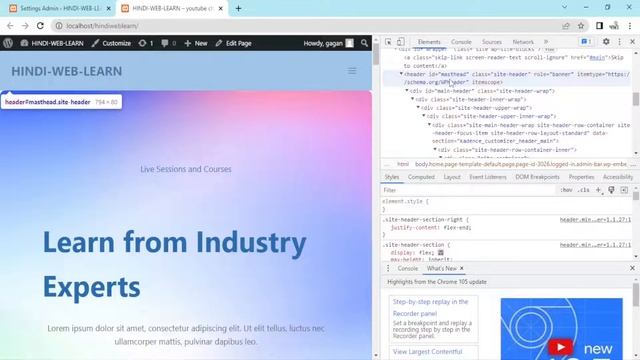Image resolution: width=640 pixels, height=360 pixels.
Task: Click the WordPress logo in admin bar
Action: [8, 43]
